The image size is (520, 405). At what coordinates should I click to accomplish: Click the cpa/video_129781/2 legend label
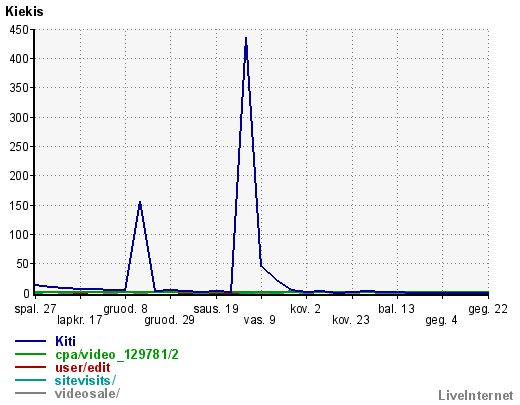pos(117,354)
